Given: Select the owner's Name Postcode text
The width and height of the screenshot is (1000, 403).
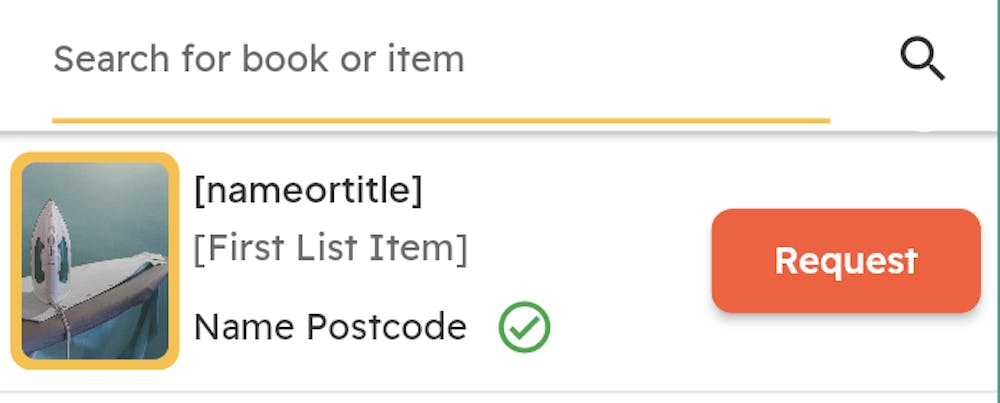Looking at the screenshot, I should pyautogui.click(x=330, y=327).
